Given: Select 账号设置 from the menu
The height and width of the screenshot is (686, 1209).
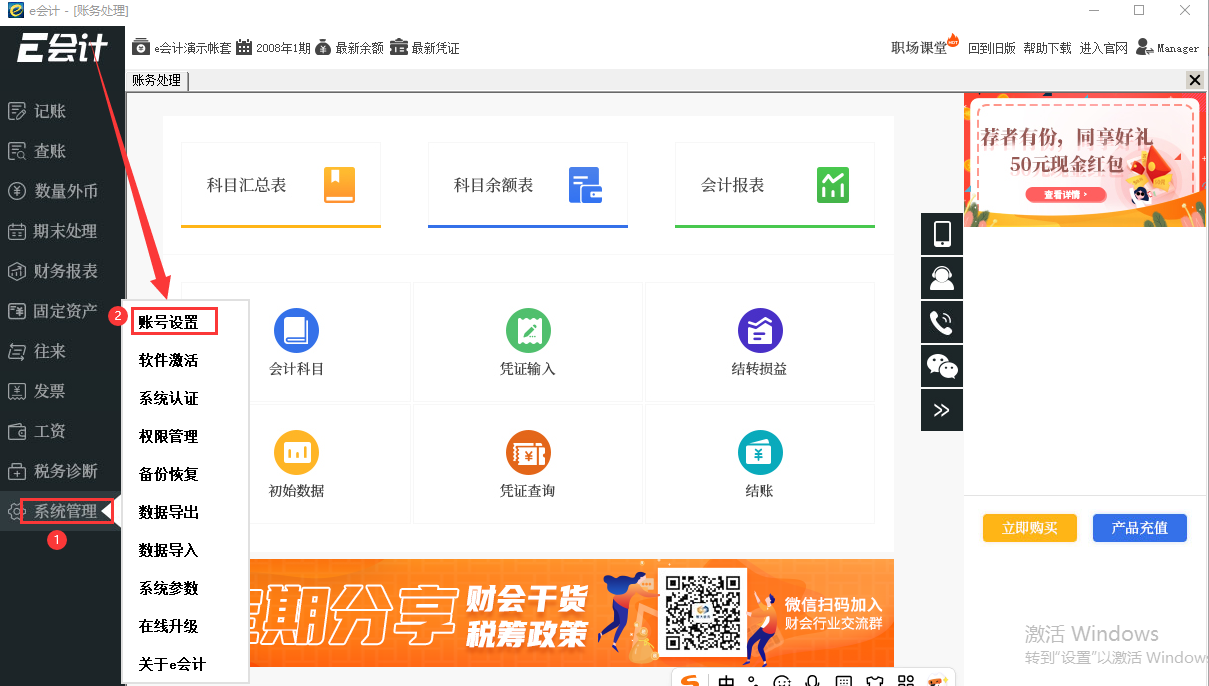Looking at the screenshot, I should point(174,320).
